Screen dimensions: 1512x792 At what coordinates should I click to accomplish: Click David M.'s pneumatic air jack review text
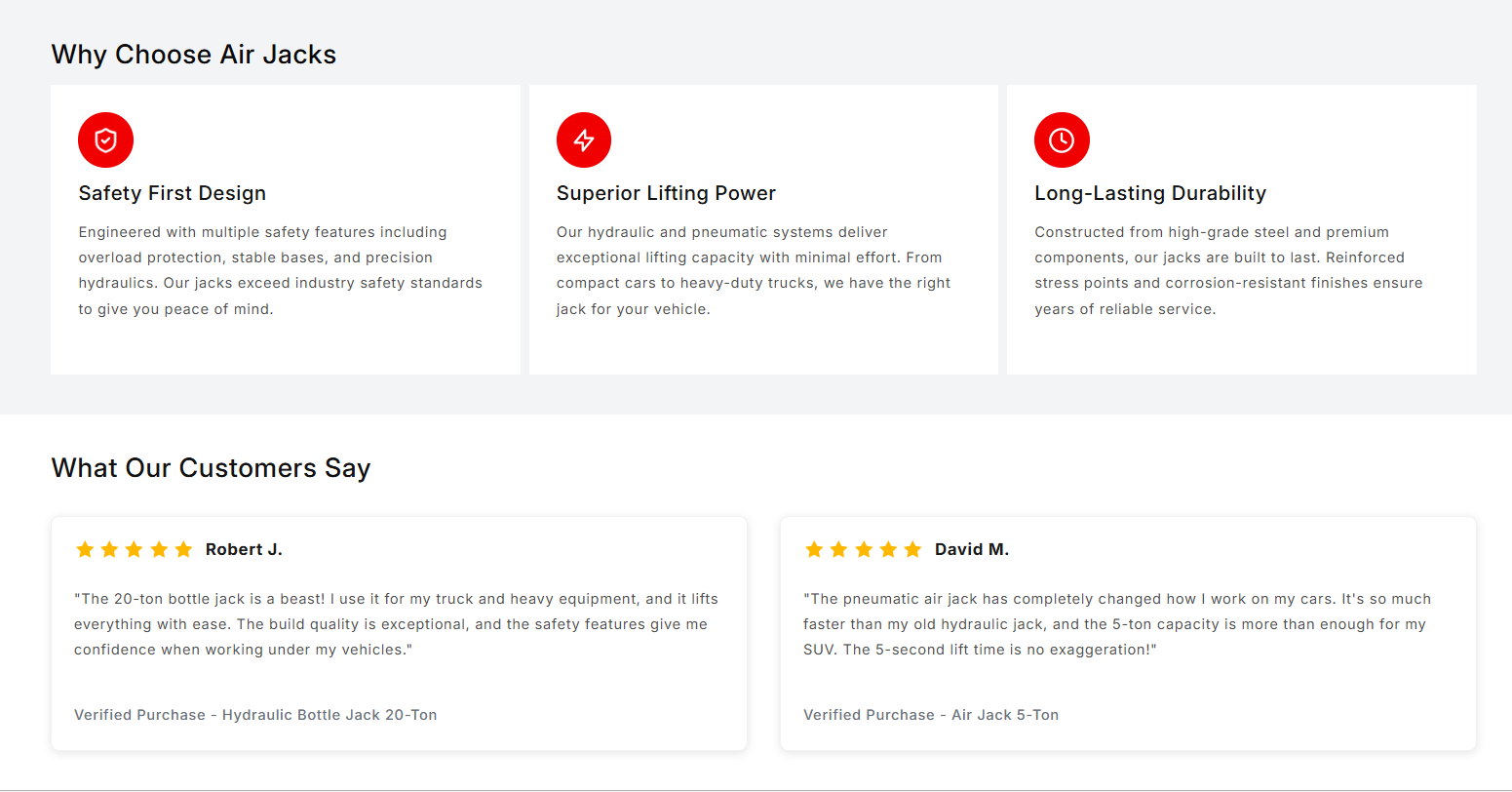point(1117,624)
